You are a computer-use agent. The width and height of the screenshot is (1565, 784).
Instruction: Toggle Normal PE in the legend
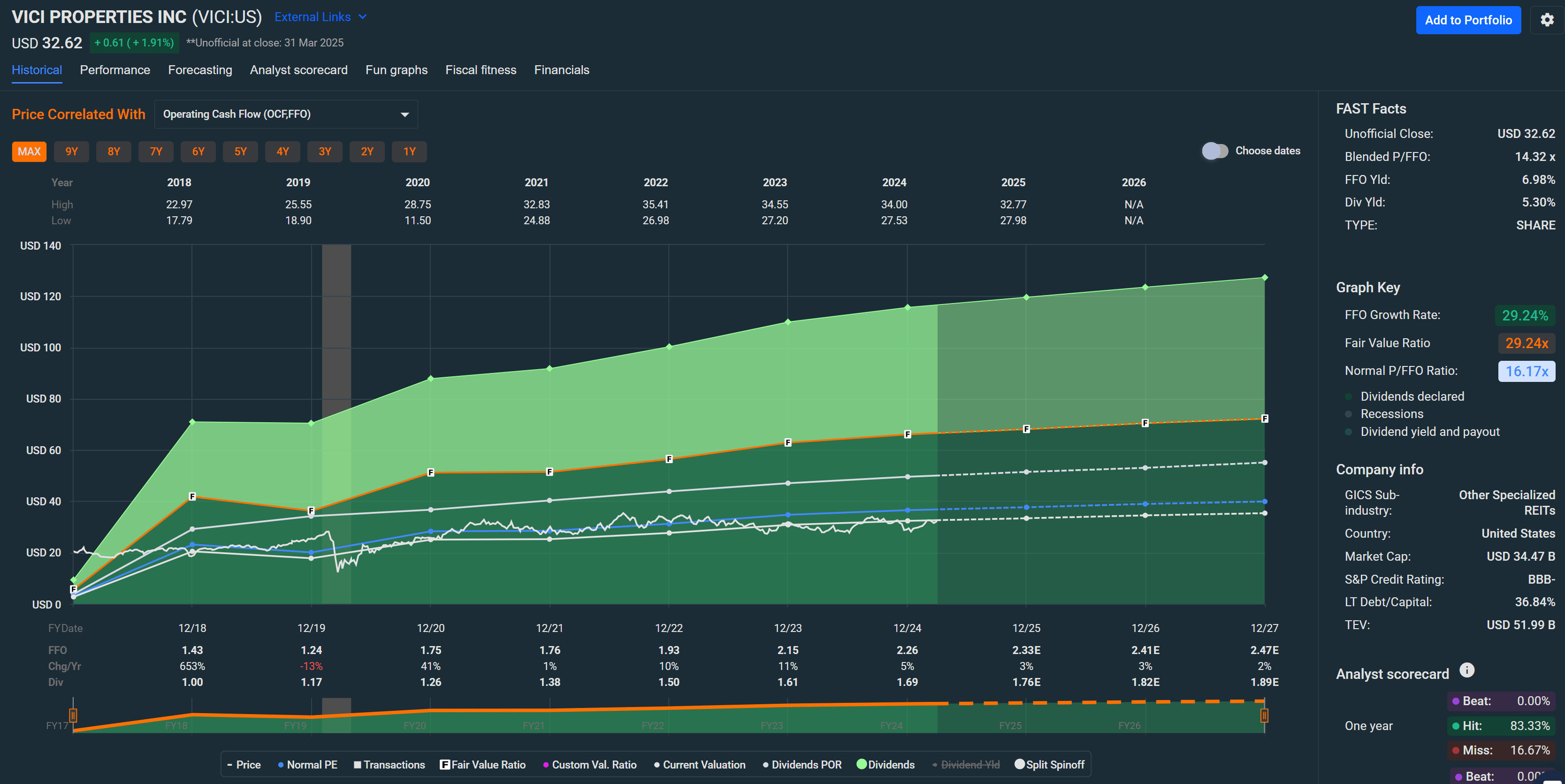tap(307, 765)
